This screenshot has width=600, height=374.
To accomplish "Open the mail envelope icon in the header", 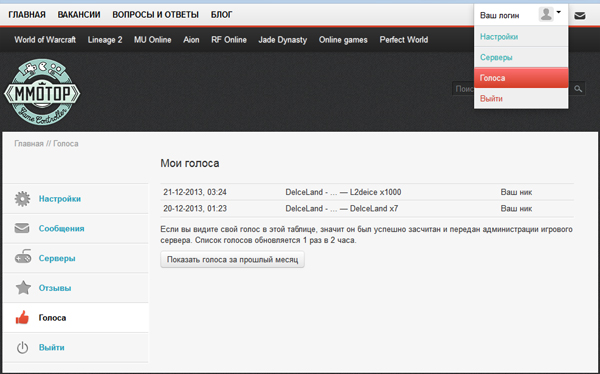I will [x=580, y=16].
